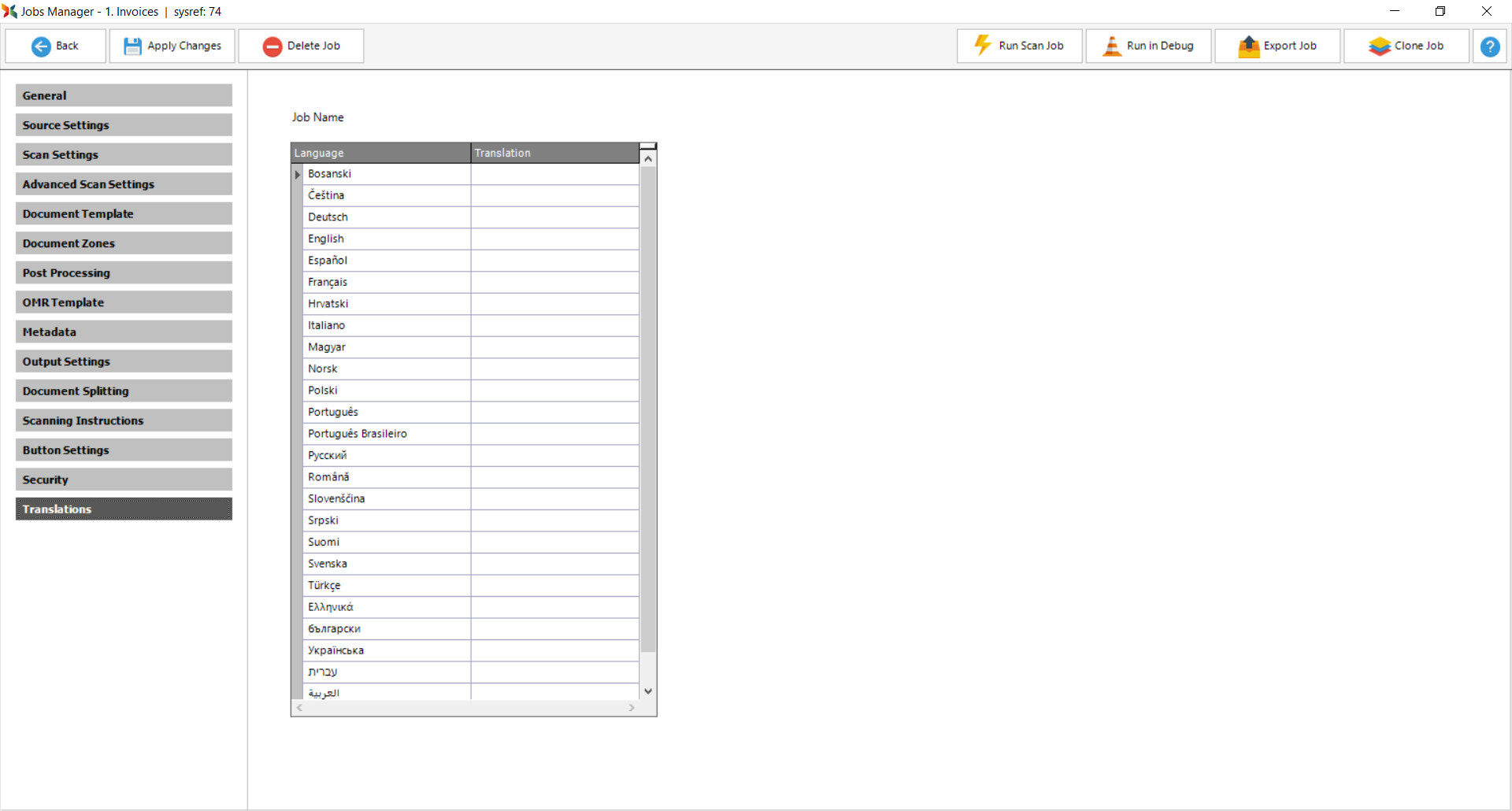
Task: Click the Apply Changes save icon
Action: [x=133, y=46]
